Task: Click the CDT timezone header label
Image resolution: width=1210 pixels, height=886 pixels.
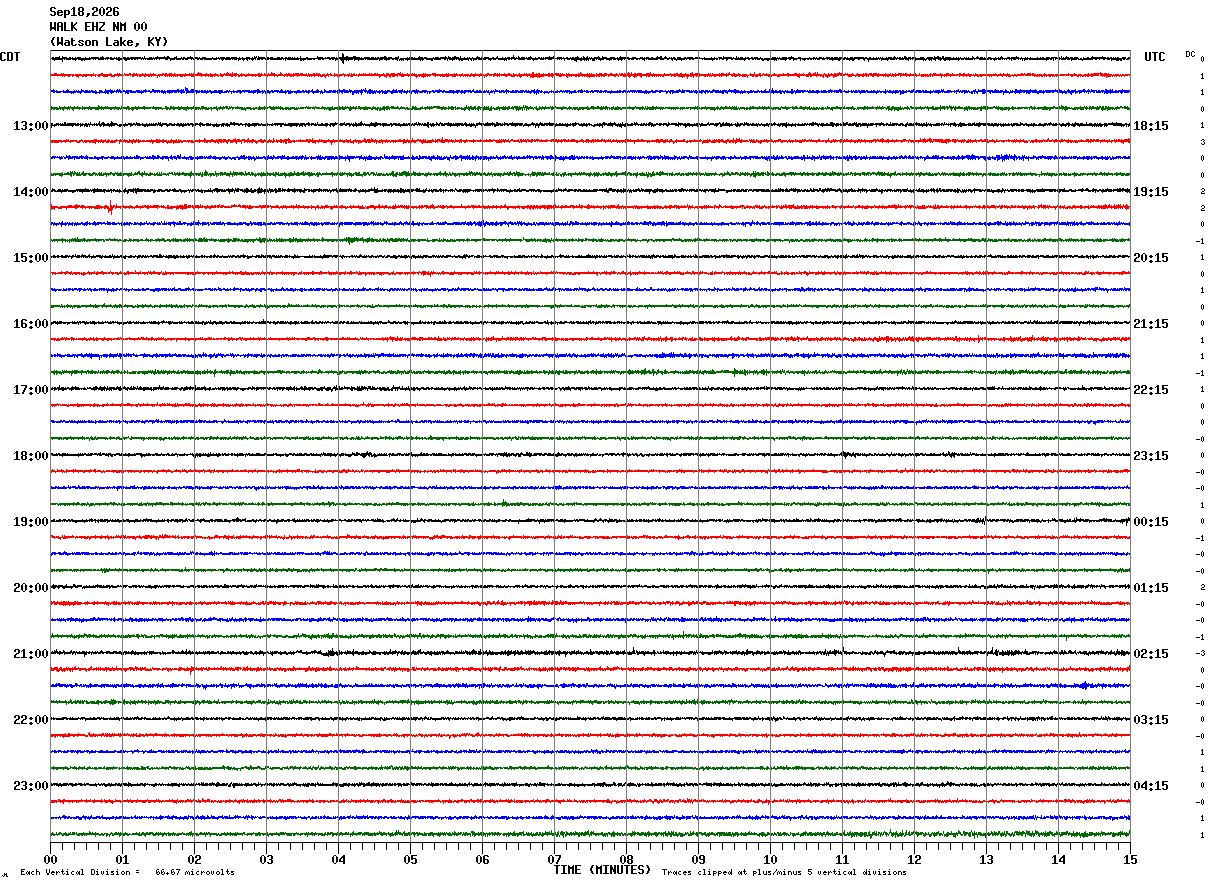Action: [10, 57]
